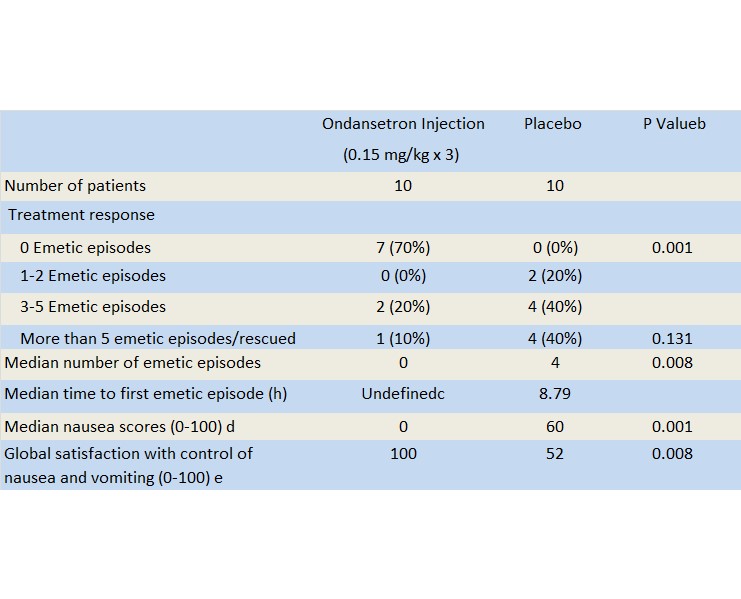
Task: Select the (0.15 mg/kg x 3) dosage text
Action: [402, 155]
